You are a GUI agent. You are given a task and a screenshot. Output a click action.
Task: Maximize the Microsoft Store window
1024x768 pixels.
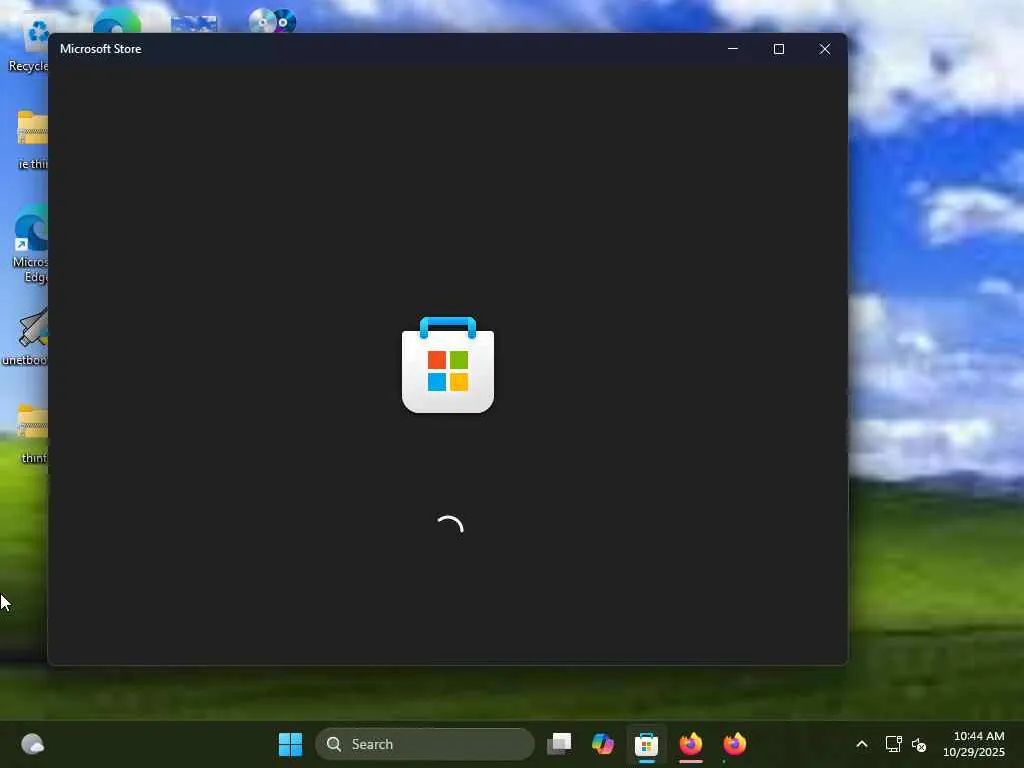tap(778, 49)
